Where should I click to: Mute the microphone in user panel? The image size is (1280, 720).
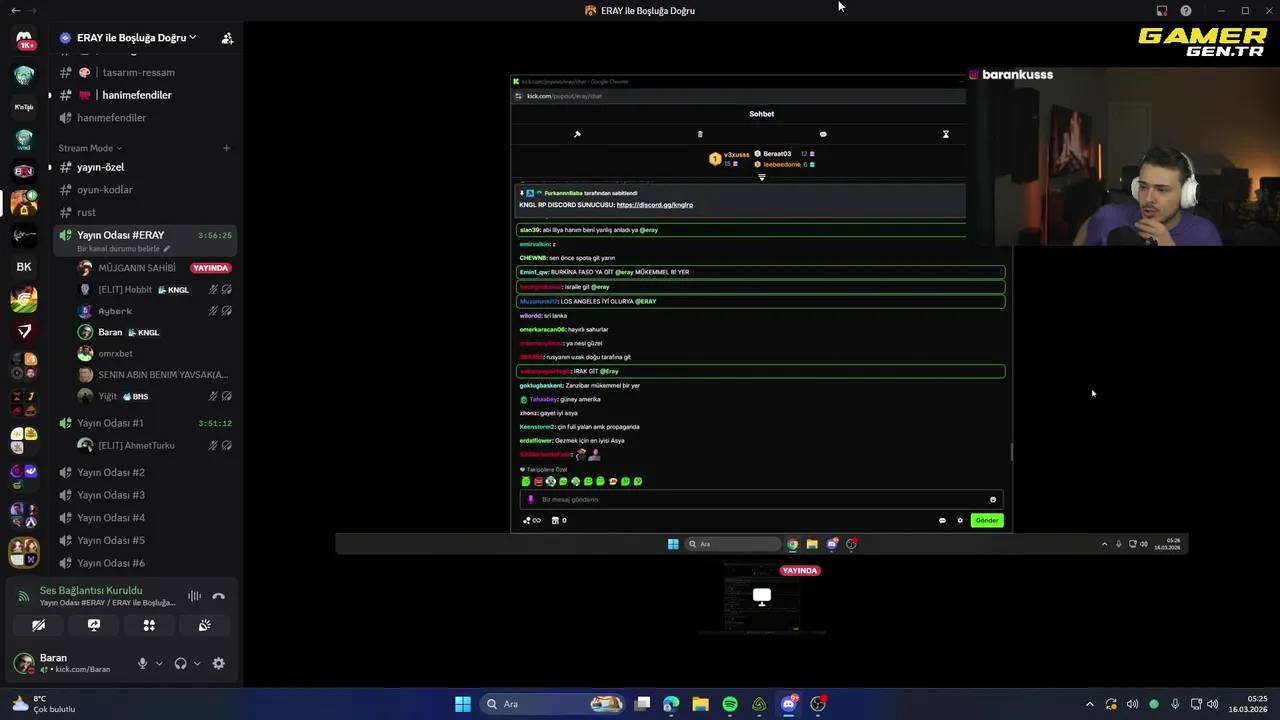[142, 664]
